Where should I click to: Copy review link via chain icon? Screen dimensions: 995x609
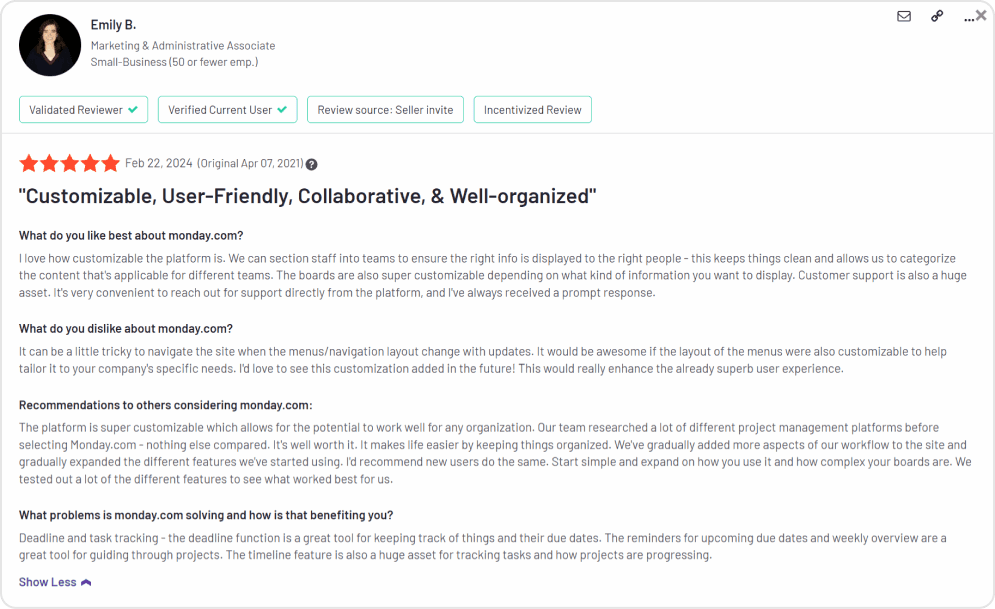click(937, 16)
